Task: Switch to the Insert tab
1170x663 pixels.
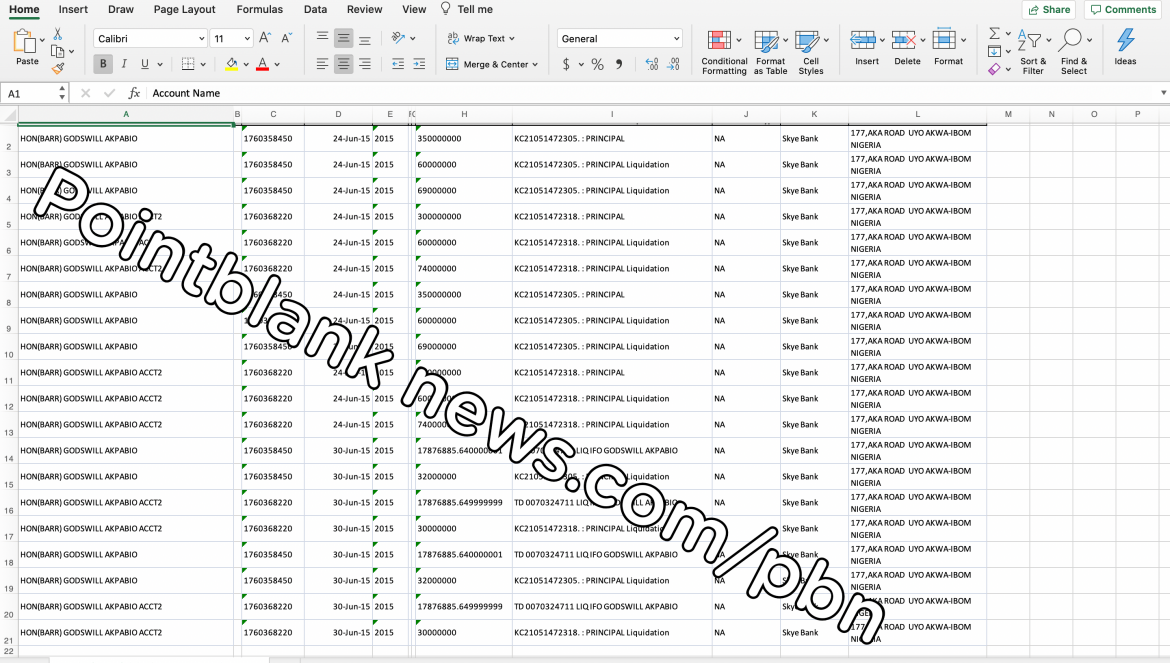Action: click(73, 10)
